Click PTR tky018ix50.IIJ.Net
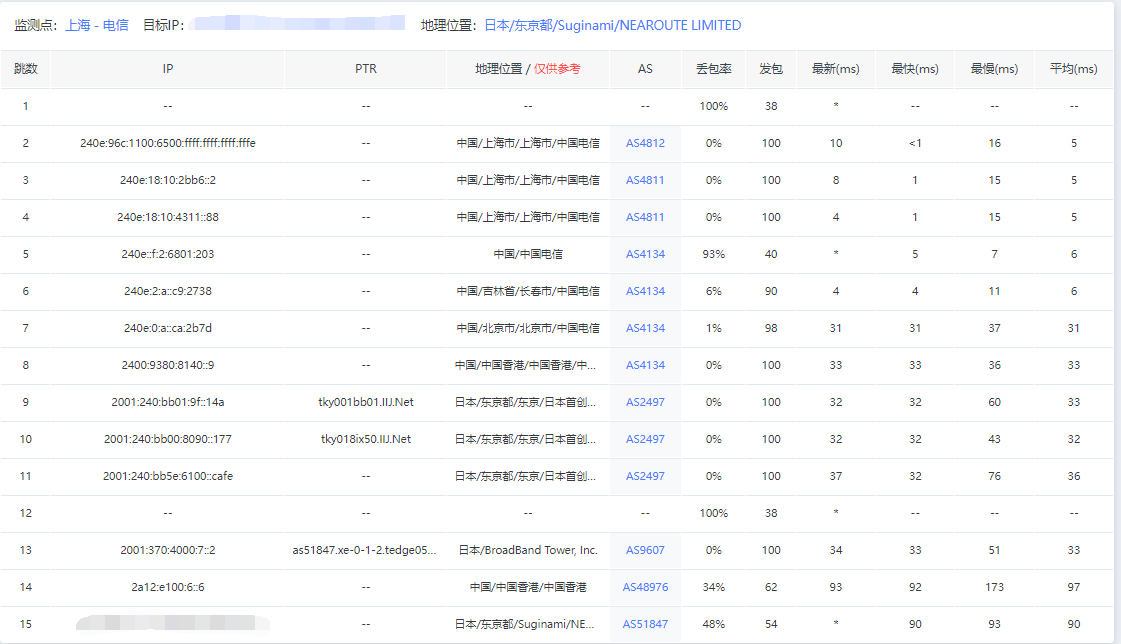 (365, 439)
